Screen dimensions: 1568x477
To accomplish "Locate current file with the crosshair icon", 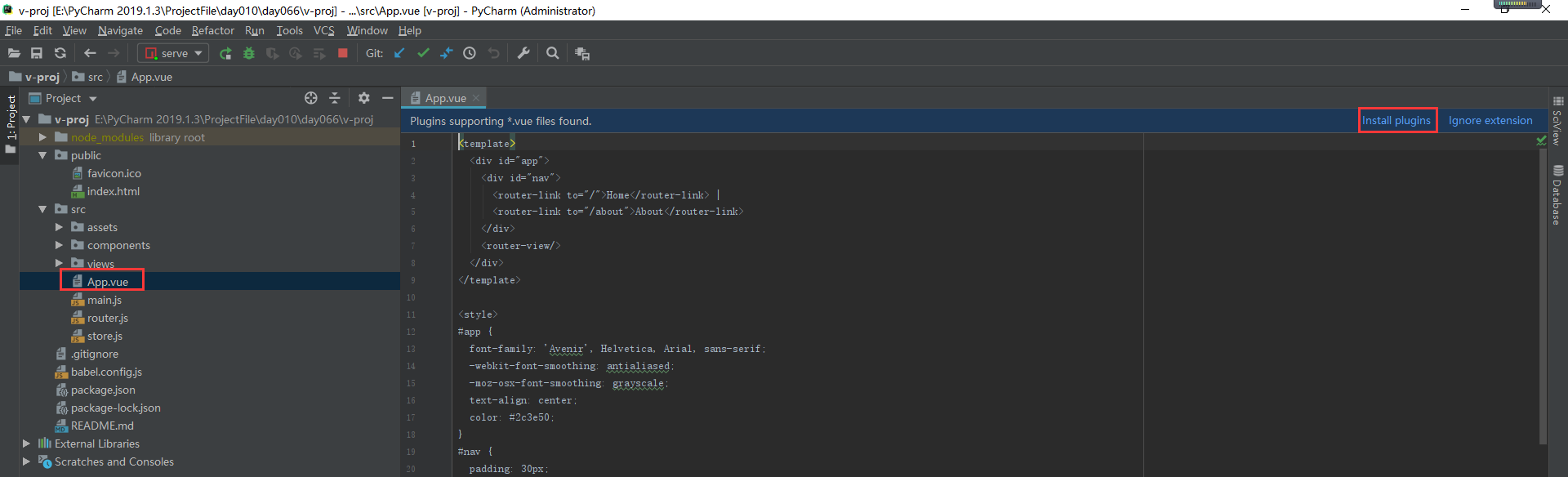I will (311, 98).
